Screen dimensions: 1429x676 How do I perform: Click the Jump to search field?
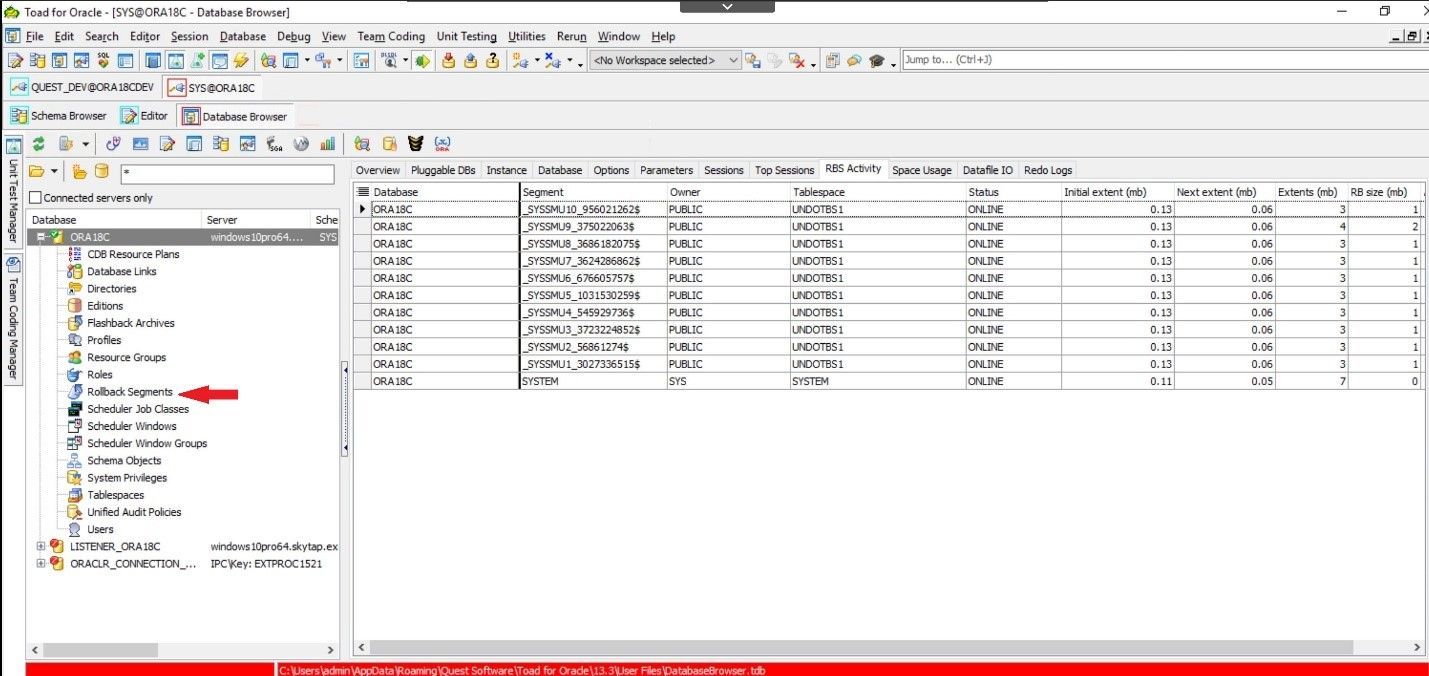1163,60
